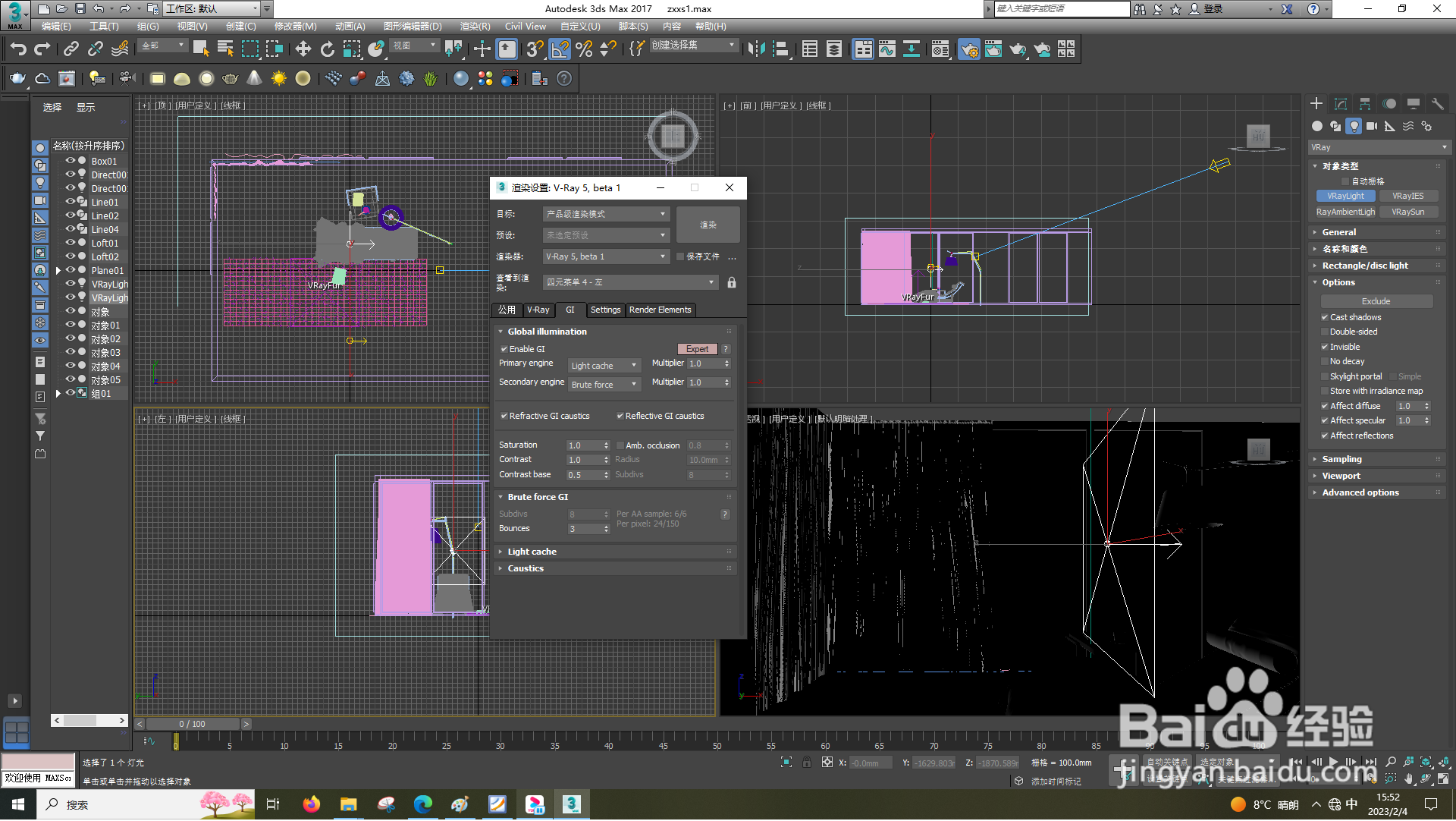The height and width of the screenshot is (821, 1456).
Task: Expand the Light cache rollout
Action: pyautogui.click(x=532, y=552)
